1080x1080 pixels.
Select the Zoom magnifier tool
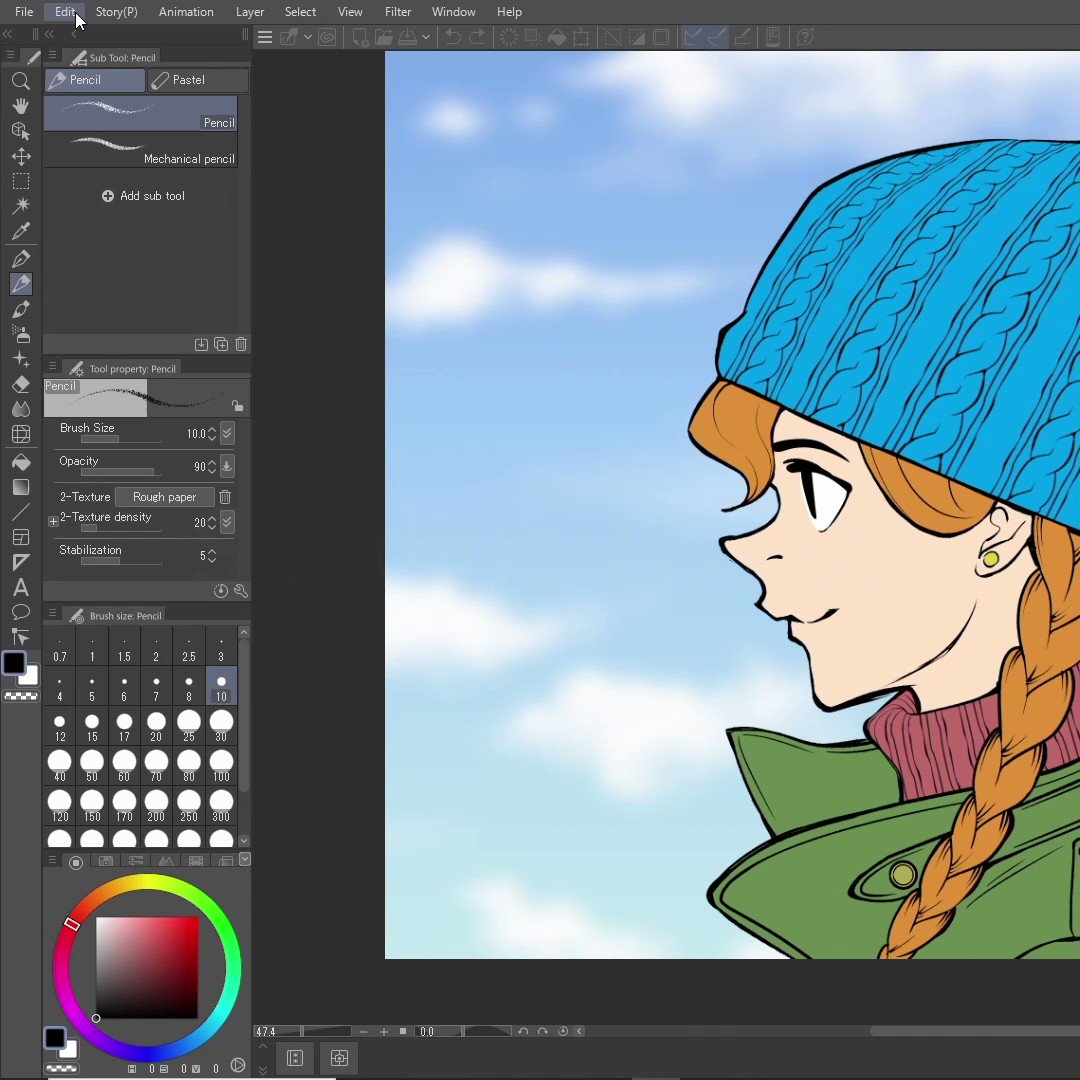(x=21, y=81)
